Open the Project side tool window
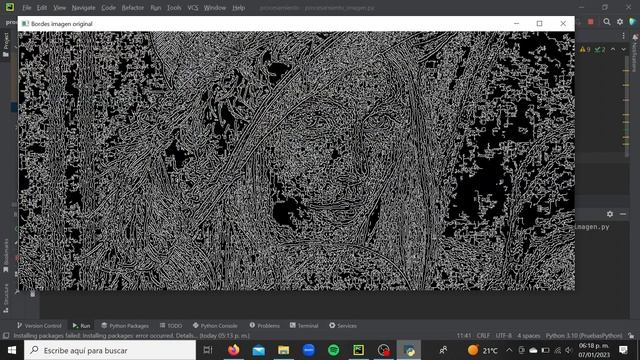The image size is (640, 360). point(6,45)
